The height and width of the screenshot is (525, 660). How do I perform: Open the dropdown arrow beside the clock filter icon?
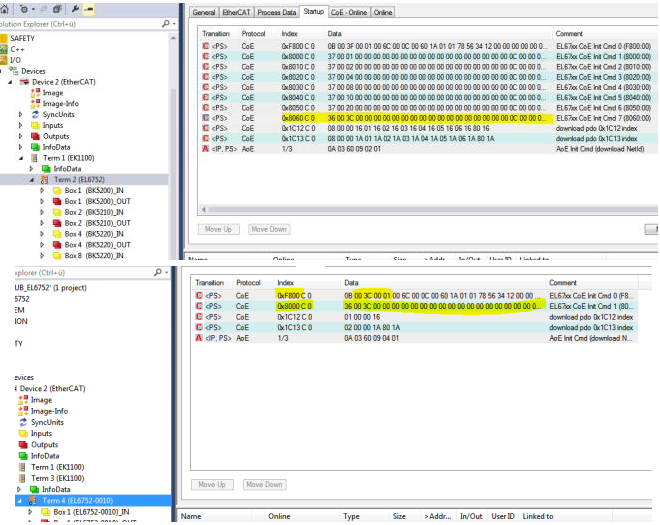[x=33, y=9]
